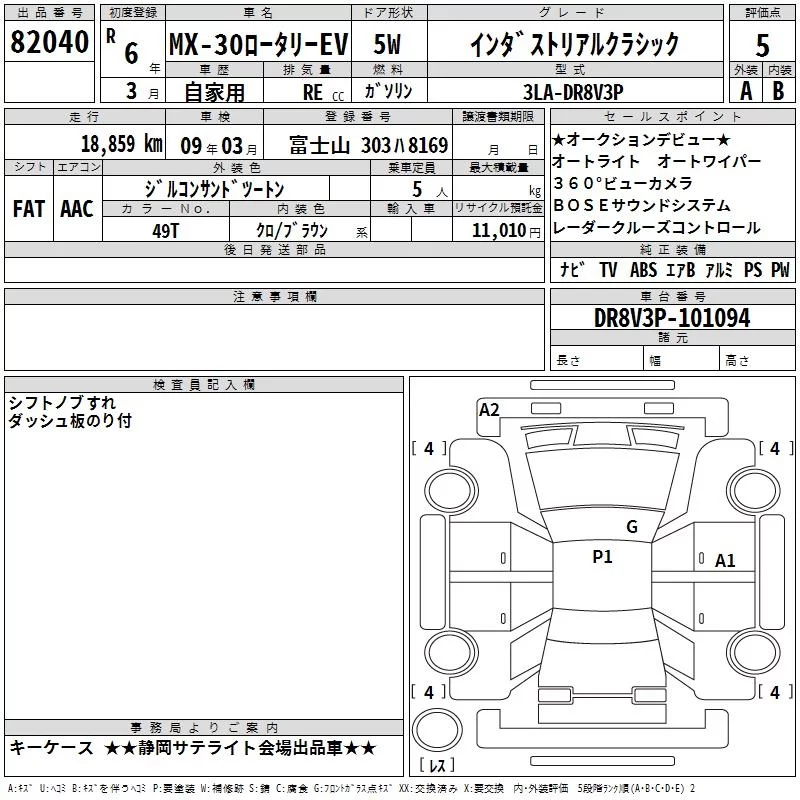This screenshot has height=800, width=800.
Task: Click the mileage 18,859 km
Action: [122, 144]
